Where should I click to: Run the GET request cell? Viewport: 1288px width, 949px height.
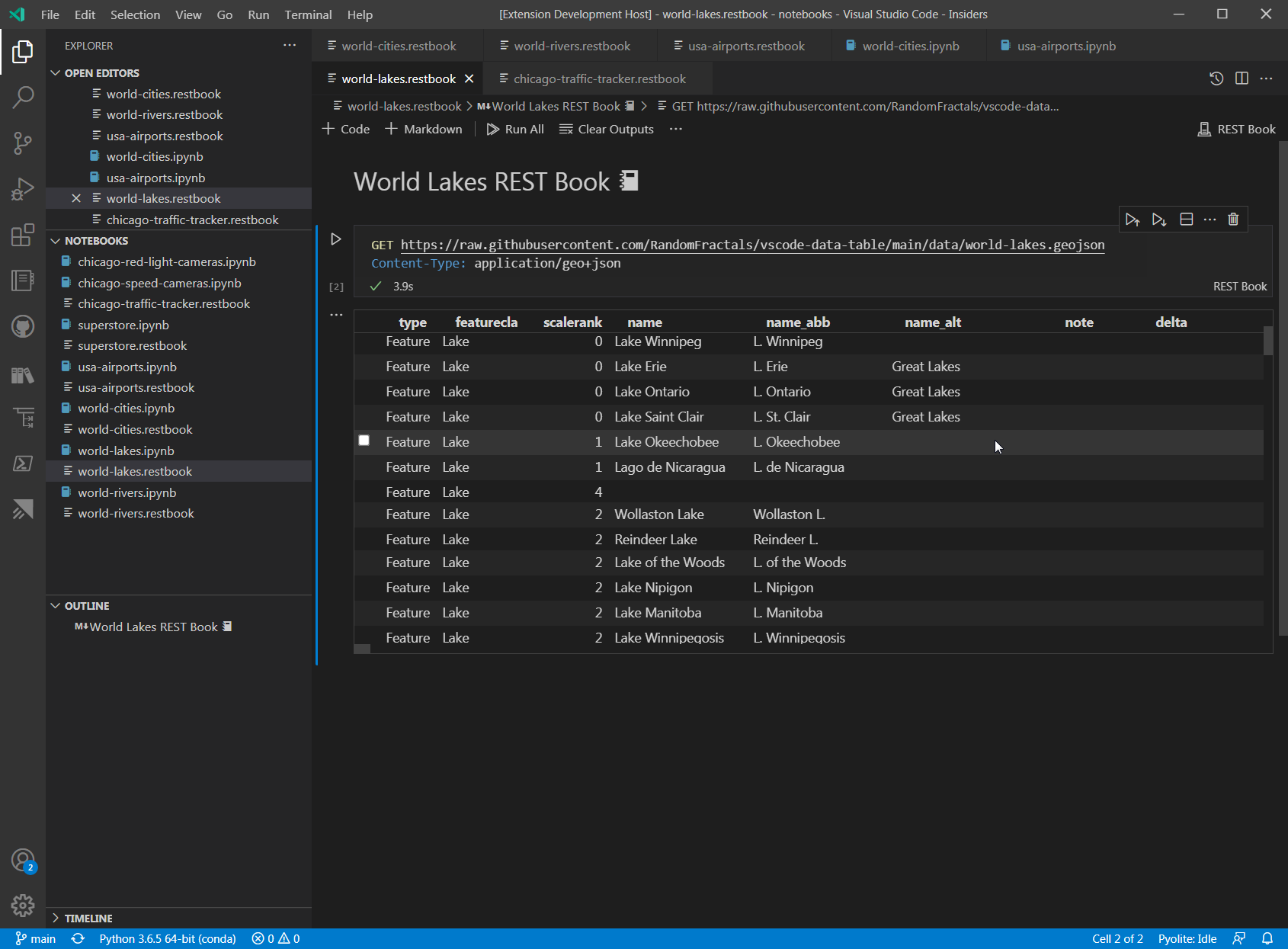click(335, 239)
